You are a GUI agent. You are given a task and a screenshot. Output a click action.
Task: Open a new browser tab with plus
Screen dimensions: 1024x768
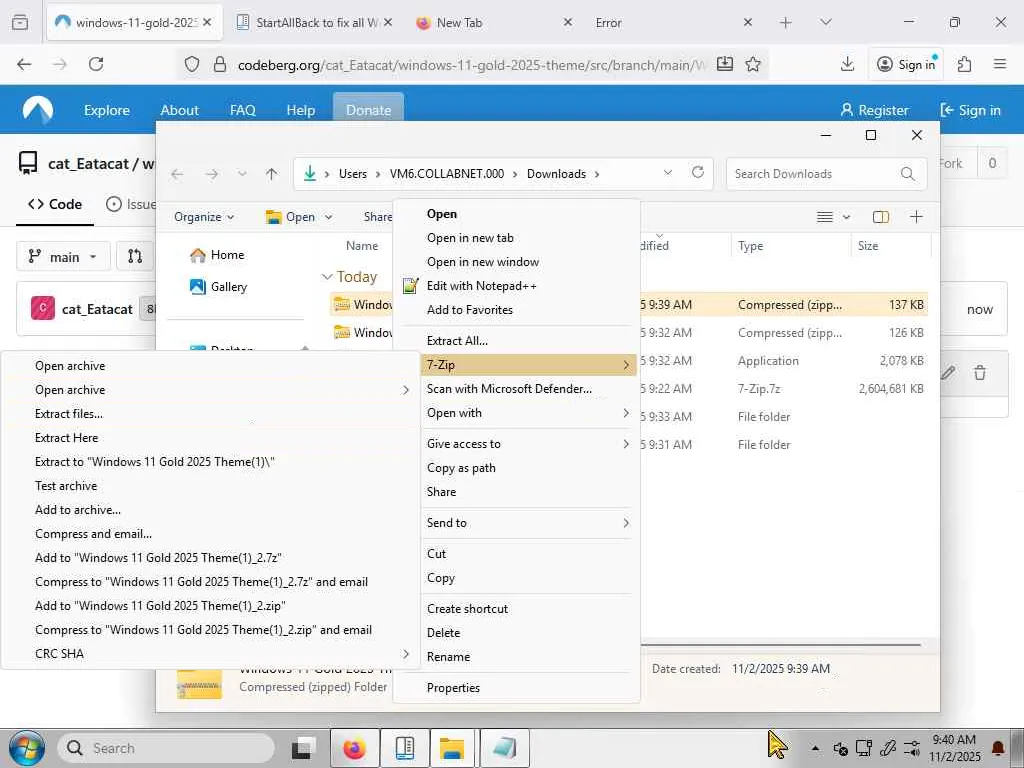tap(786, 23)
